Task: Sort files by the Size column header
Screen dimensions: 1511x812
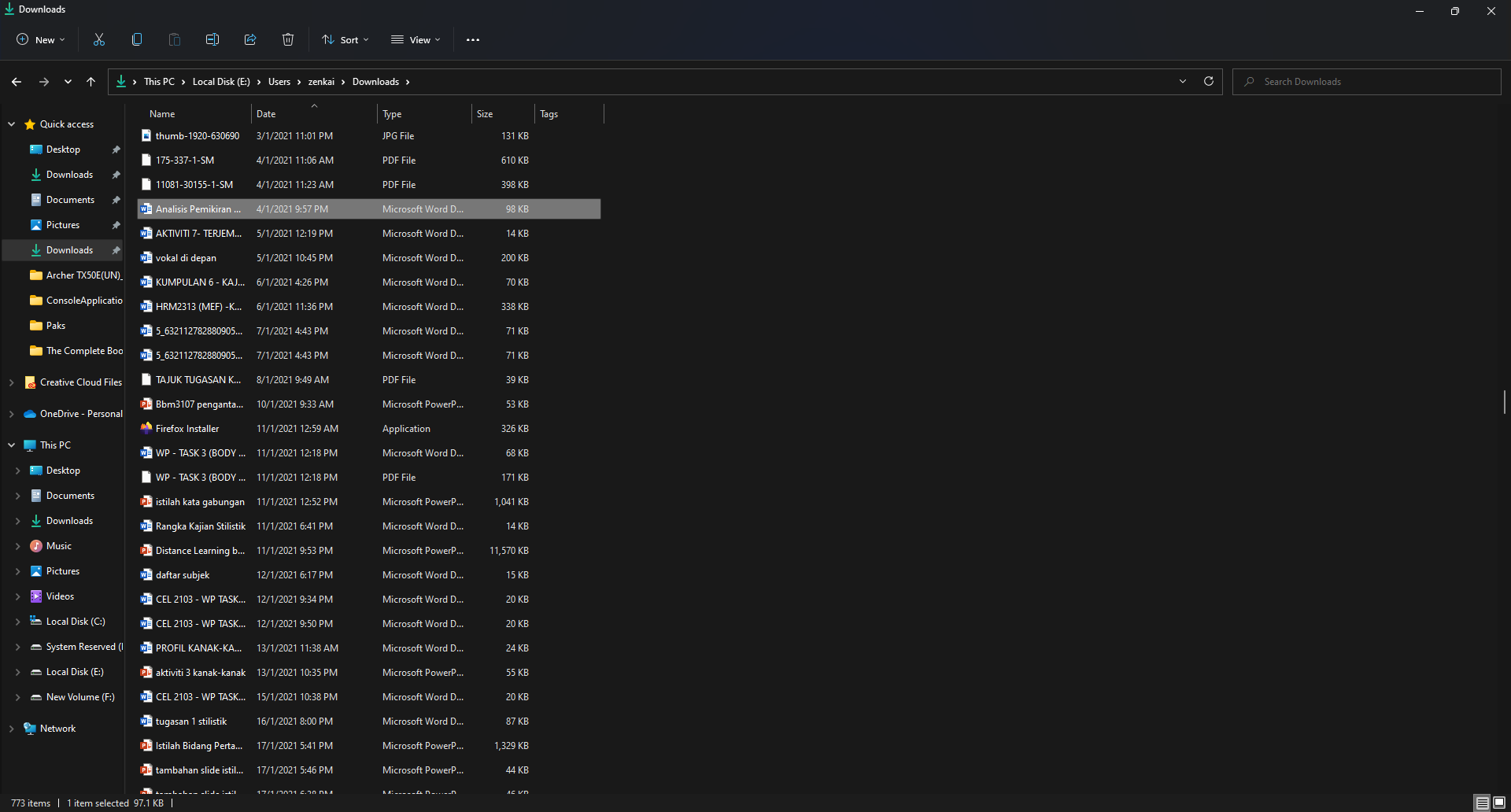Action: [x=485, y=114]
